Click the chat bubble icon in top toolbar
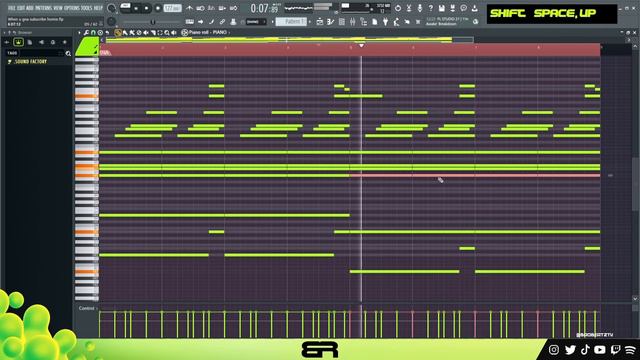This screenshot has width=640, height=360. [x=464, y=8]
